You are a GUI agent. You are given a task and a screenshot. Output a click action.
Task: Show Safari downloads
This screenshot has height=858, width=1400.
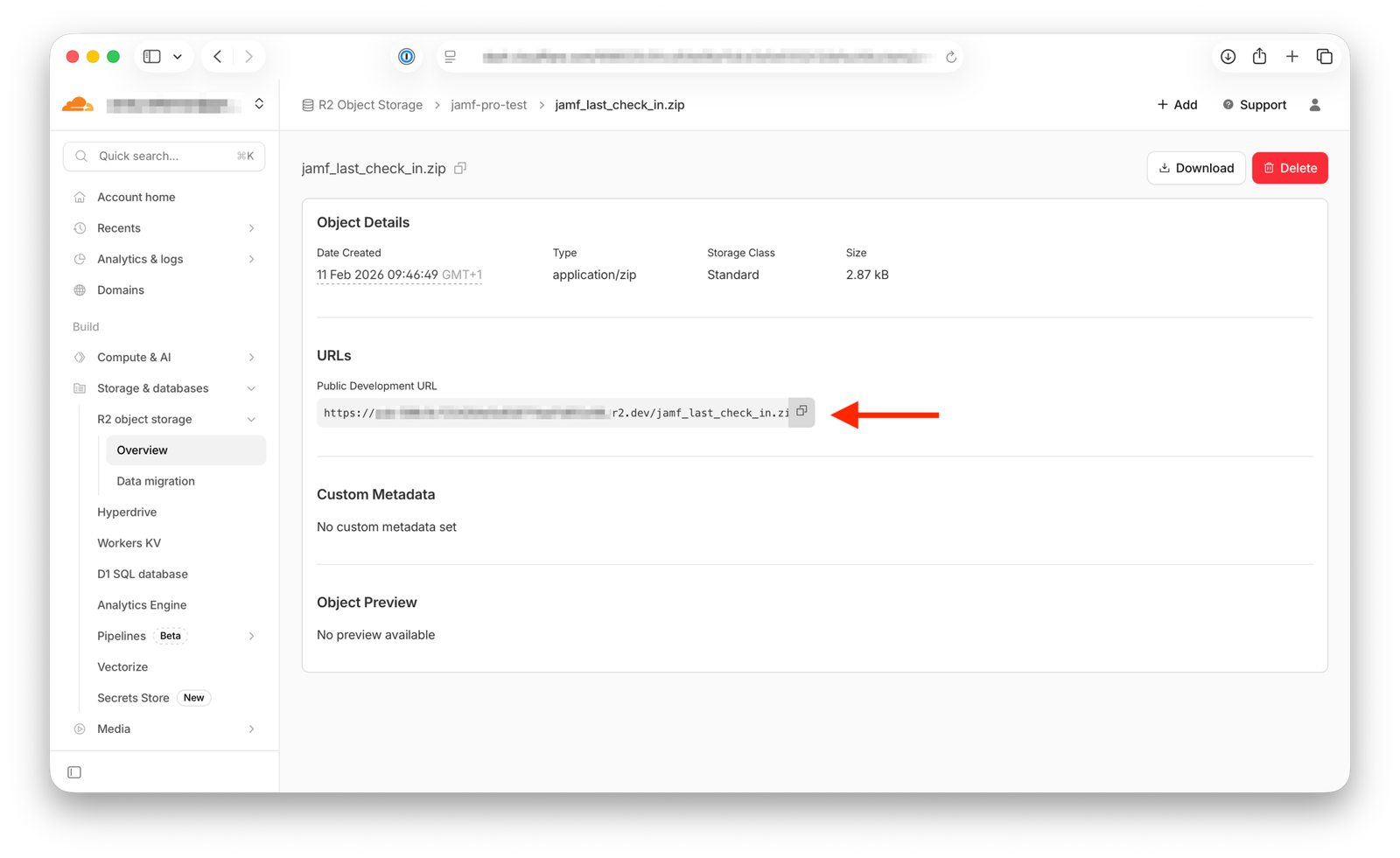pos(1228,57)
